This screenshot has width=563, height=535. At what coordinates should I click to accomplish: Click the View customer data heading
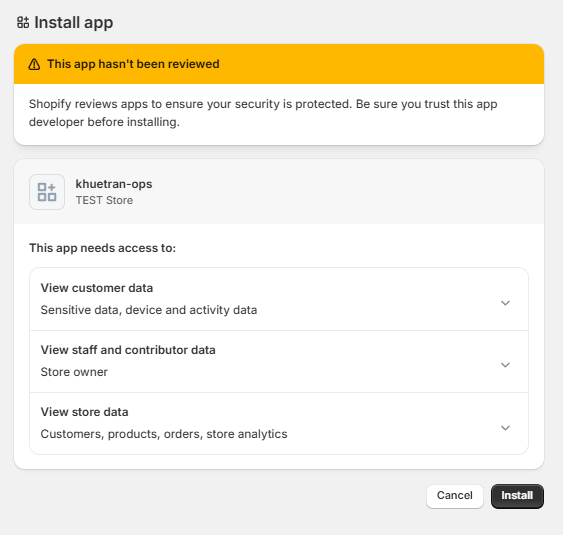coord(97,288)
